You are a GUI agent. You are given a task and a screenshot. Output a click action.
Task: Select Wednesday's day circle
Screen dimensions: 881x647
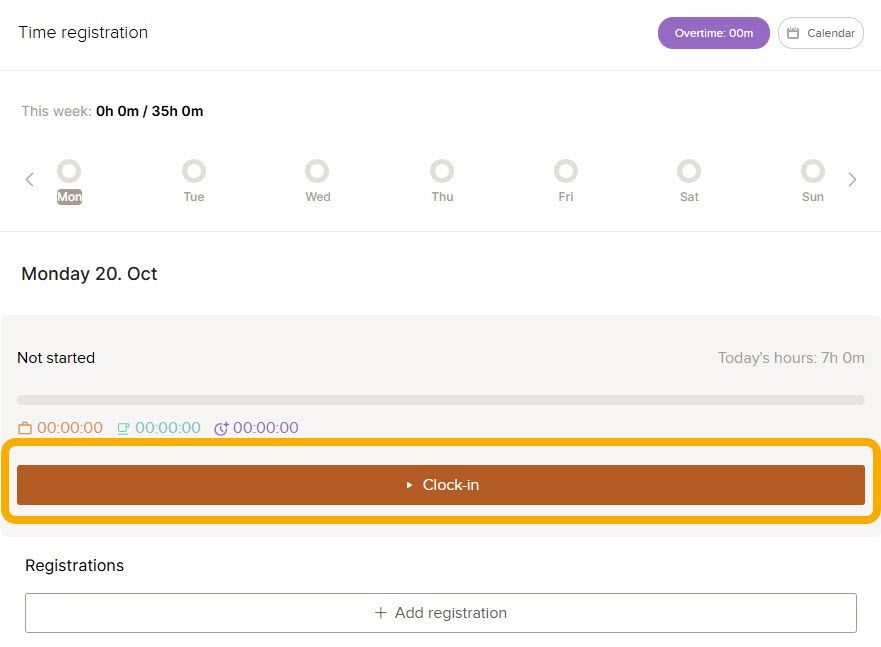point(317,171)
